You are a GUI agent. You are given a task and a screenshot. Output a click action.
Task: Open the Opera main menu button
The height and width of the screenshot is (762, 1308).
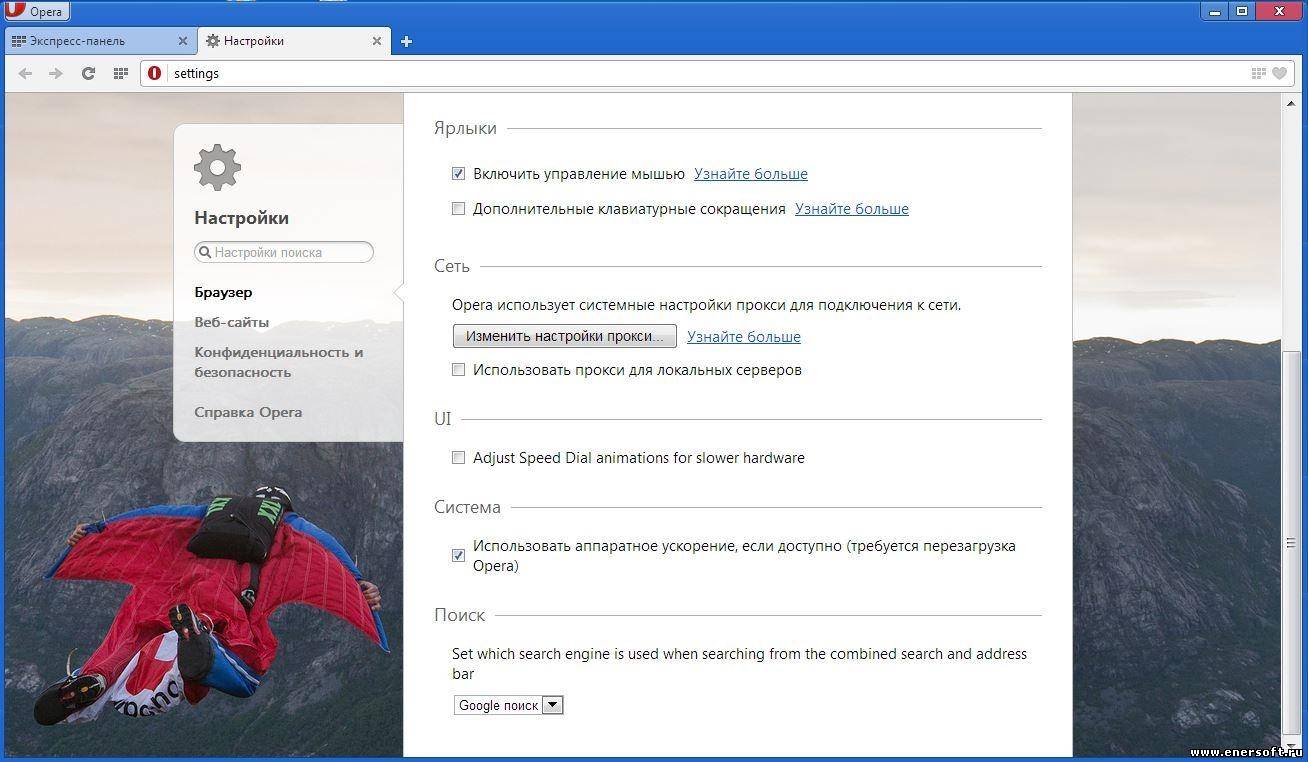(35, 11)
